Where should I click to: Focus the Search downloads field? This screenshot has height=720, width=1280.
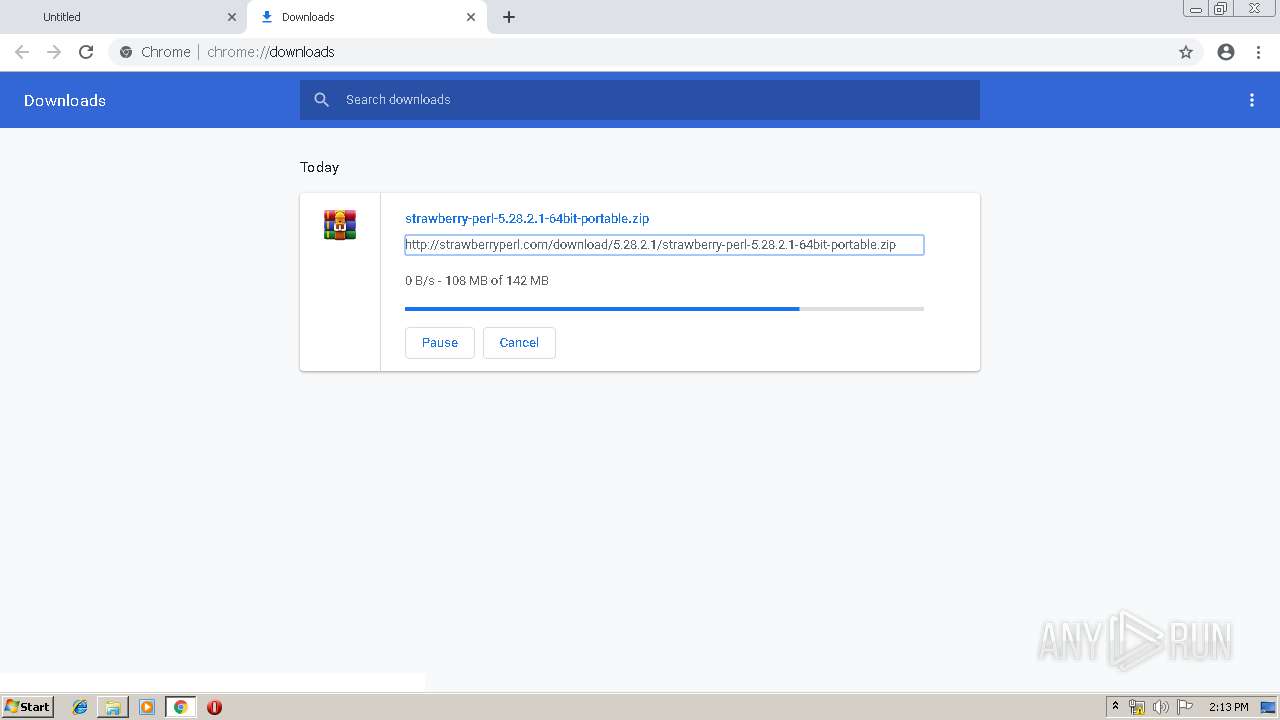click(x=640, y=100)
